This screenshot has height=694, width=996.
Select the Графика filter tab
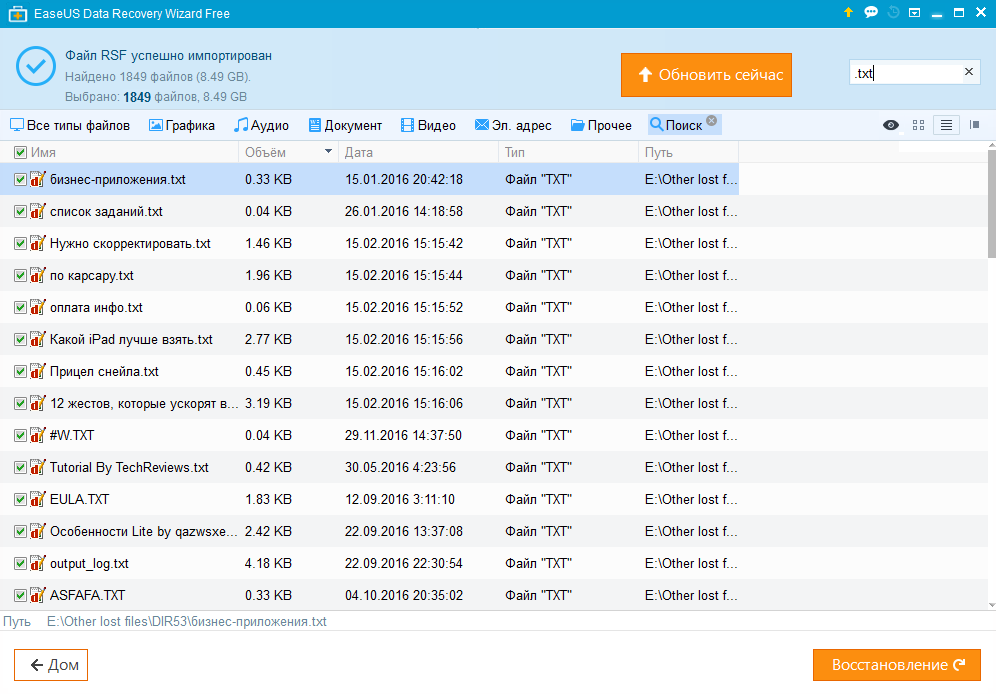click(x=182, y=126)
